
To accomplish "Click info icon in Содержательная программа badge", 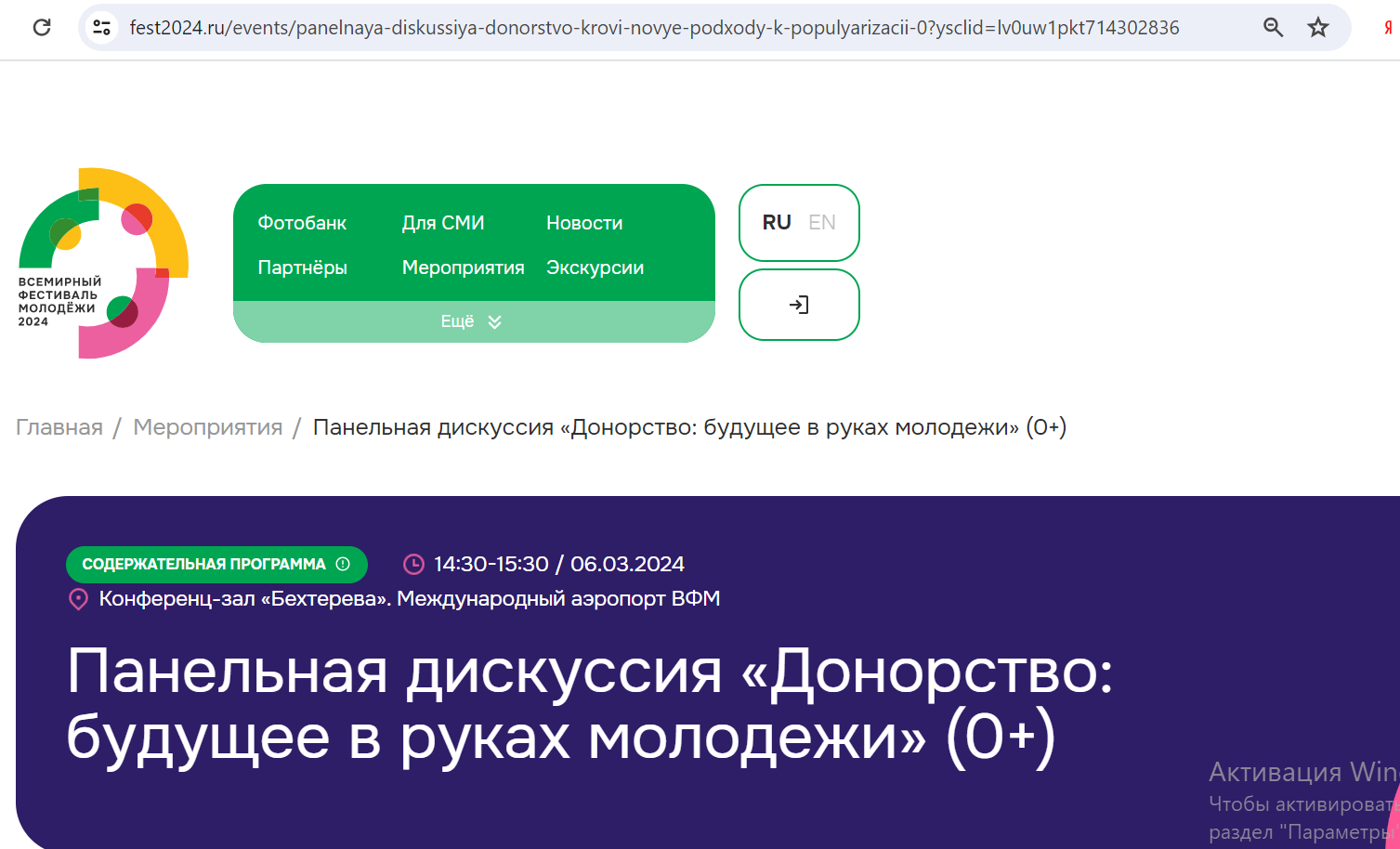I will point(343,564).
